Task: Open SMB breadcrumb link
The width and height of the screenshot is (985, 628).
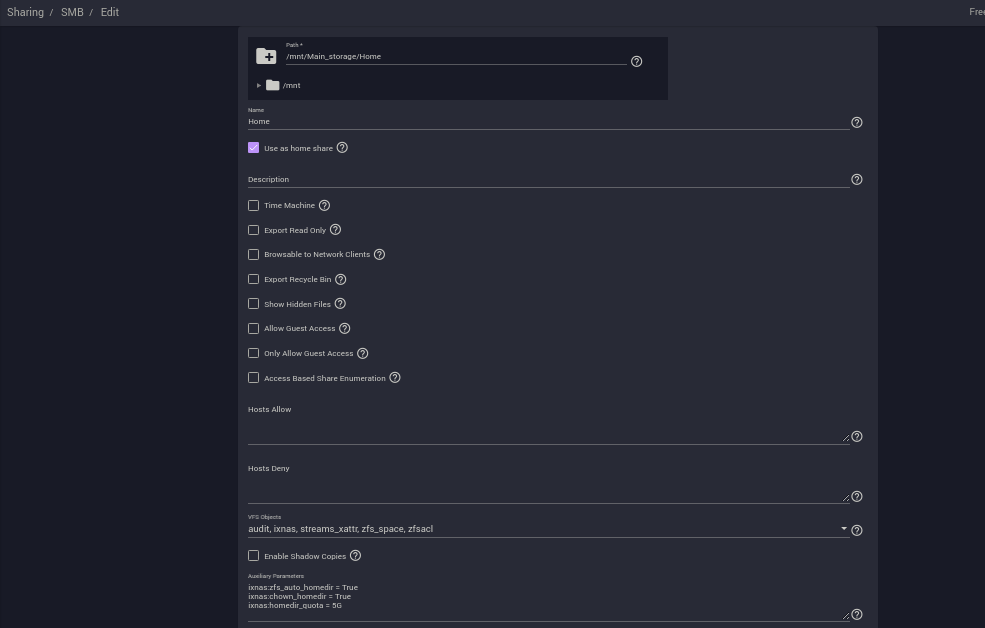Action: point(72,12)
